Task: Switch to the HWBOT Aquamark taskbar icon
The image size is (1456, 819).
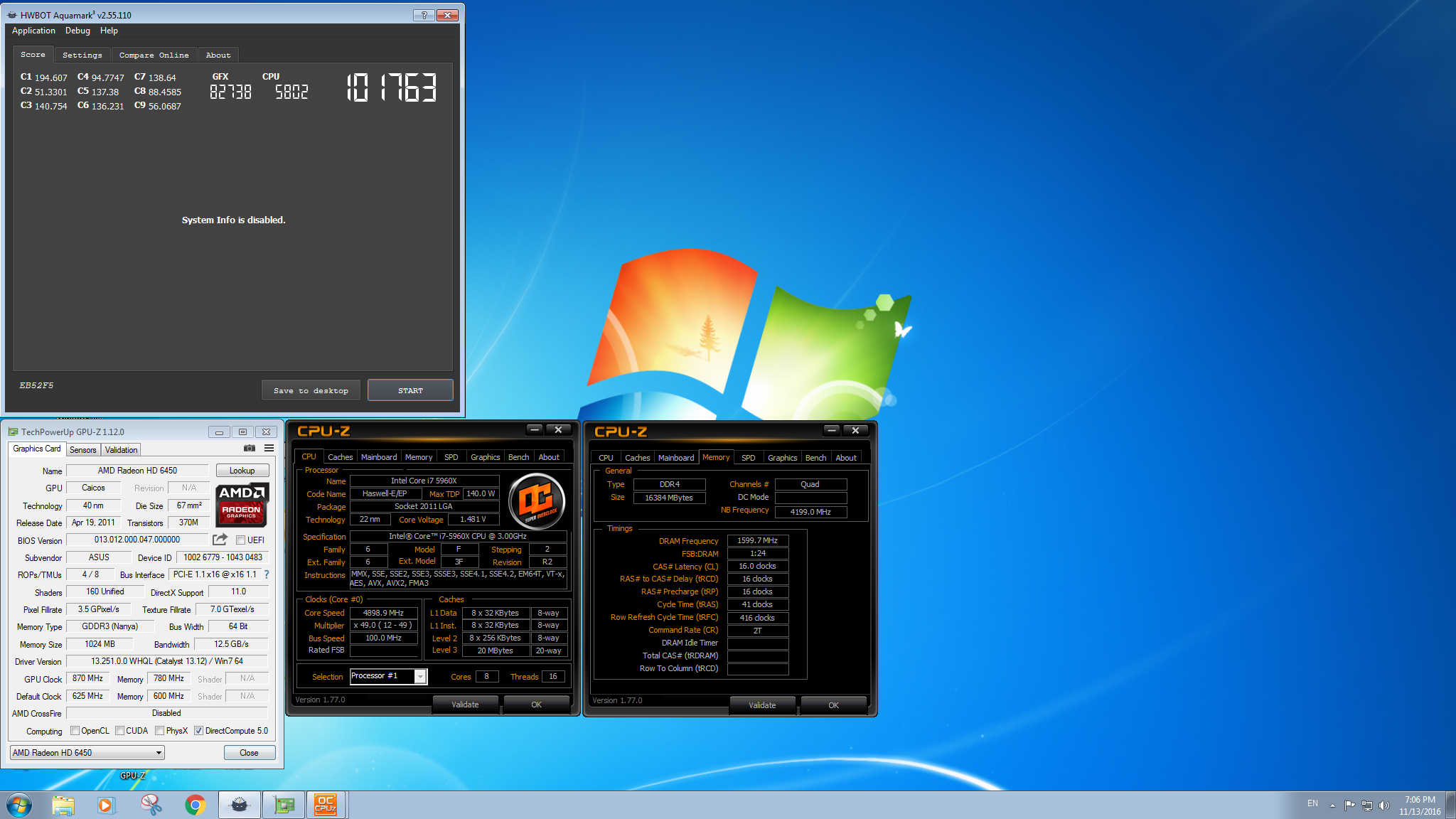Action: point(239,805)
